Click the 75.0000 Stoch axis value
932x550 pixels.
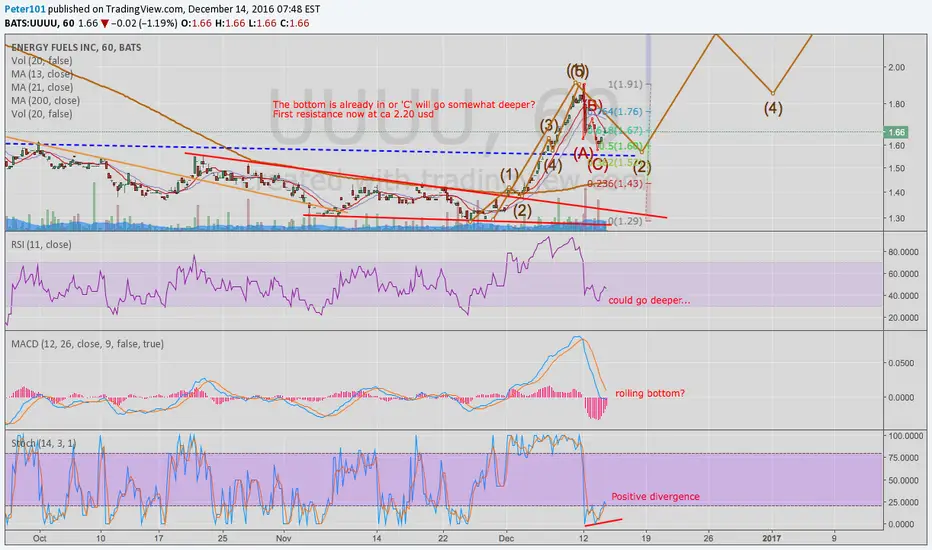point(903,458)
